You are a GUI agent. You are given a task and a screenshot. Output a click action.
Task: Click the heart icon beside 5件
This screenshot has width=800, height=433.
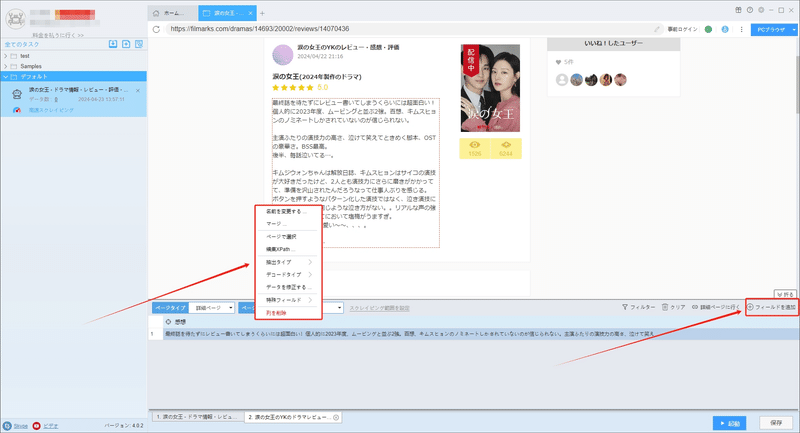(558, 62)
